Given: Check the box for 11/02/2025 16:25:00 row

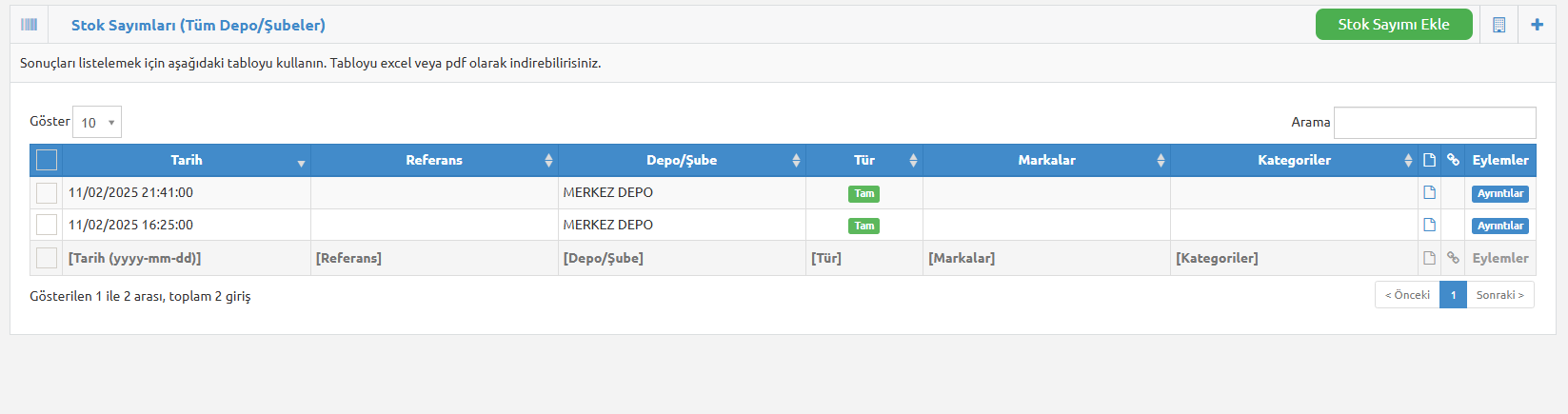Looking at the screenshot, I should click(x=47, y=226).
